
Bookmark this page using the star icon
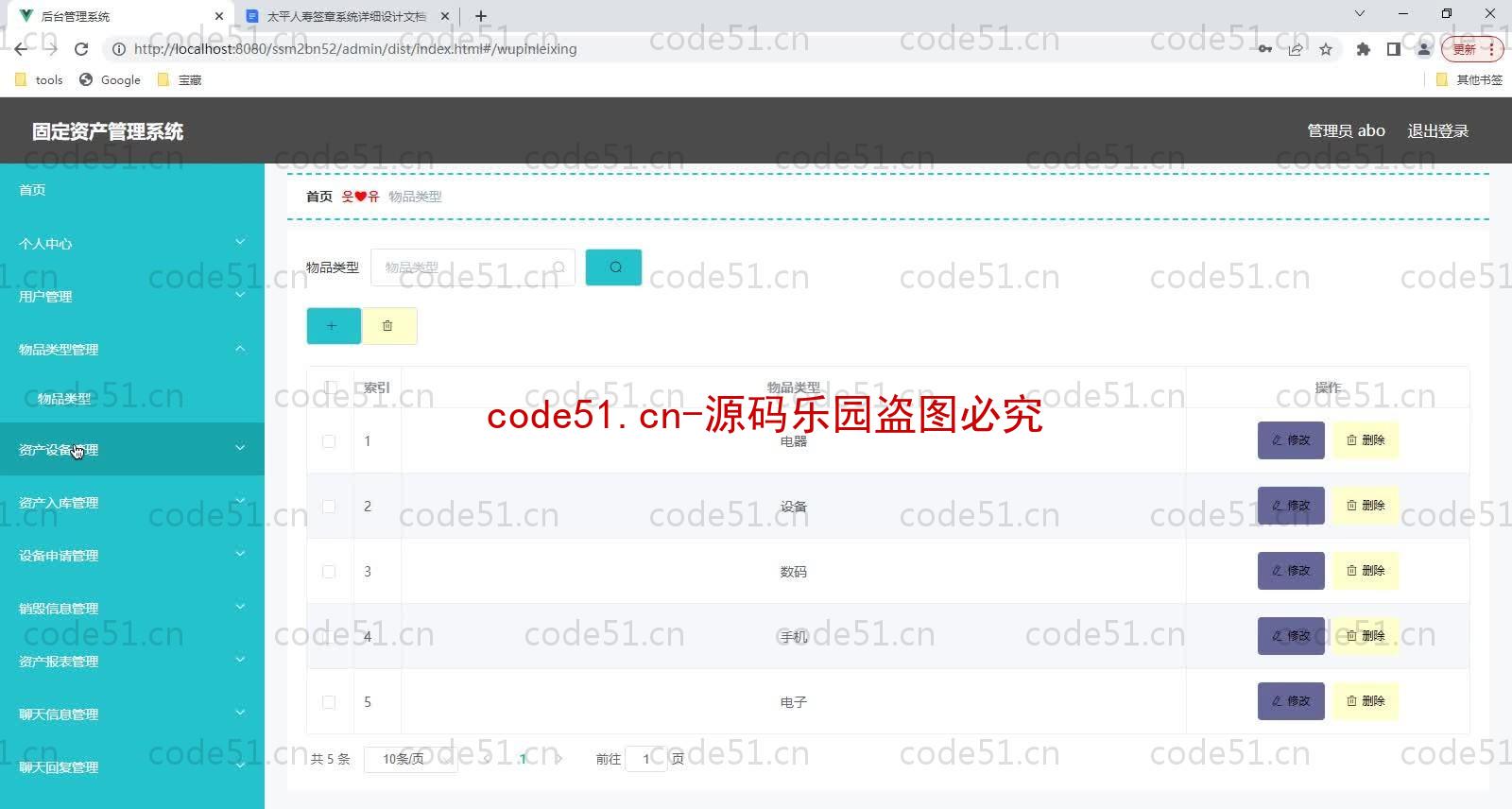pos(1326,49)
